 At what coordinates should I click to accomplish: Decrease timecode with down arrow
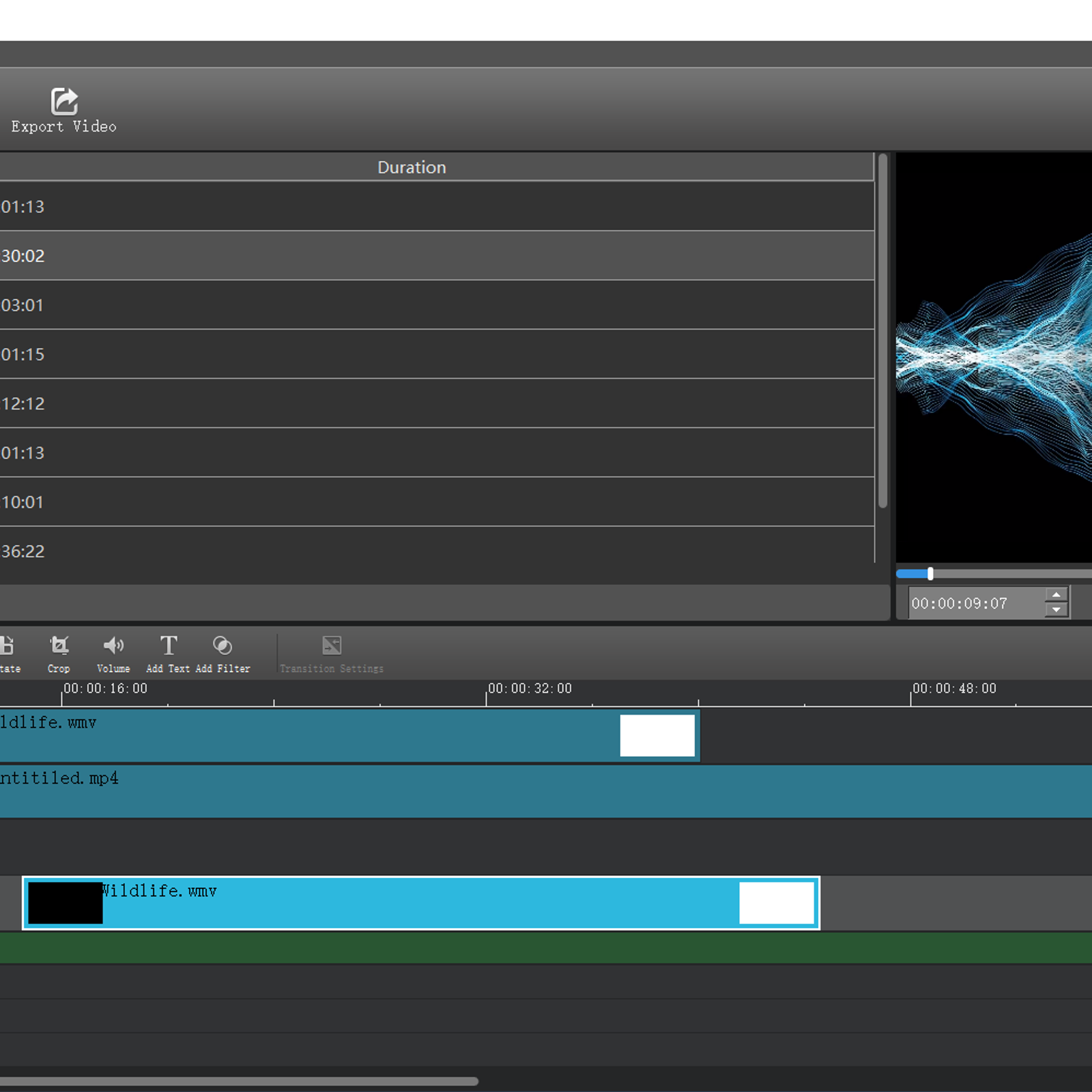coord(1057,610)
